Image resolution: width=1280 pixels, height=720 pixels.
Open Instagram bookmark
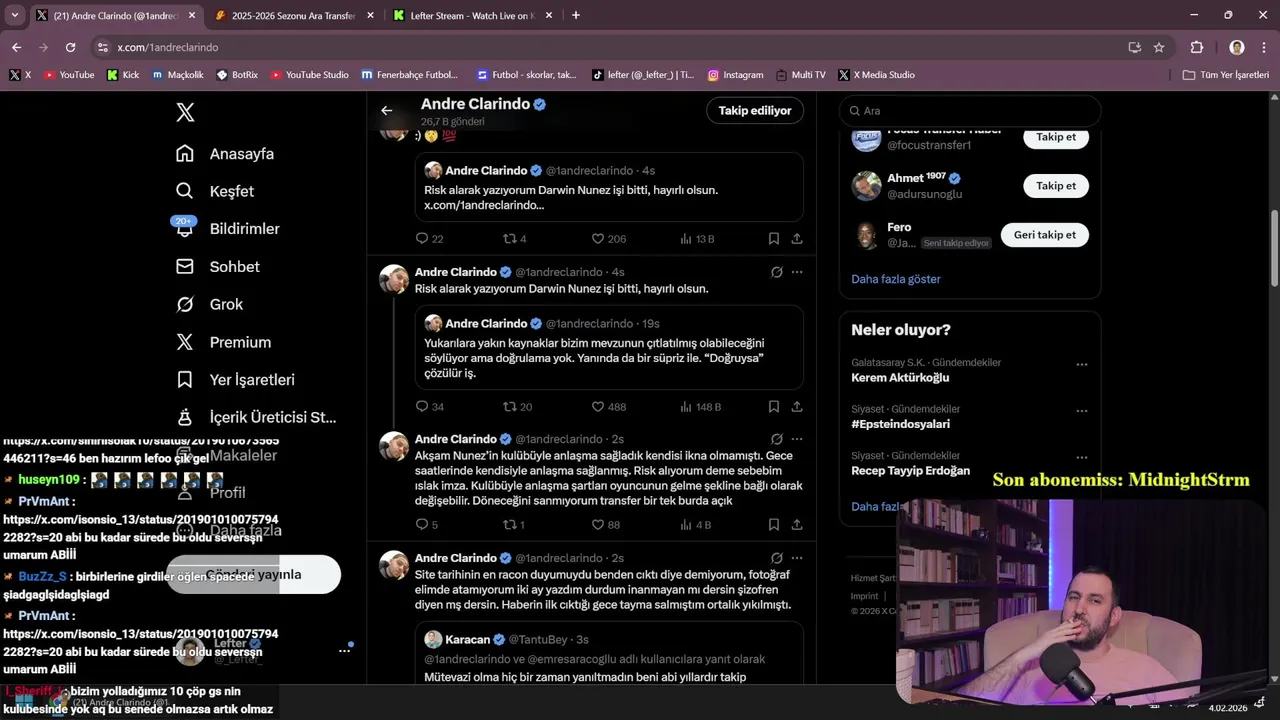735,75
